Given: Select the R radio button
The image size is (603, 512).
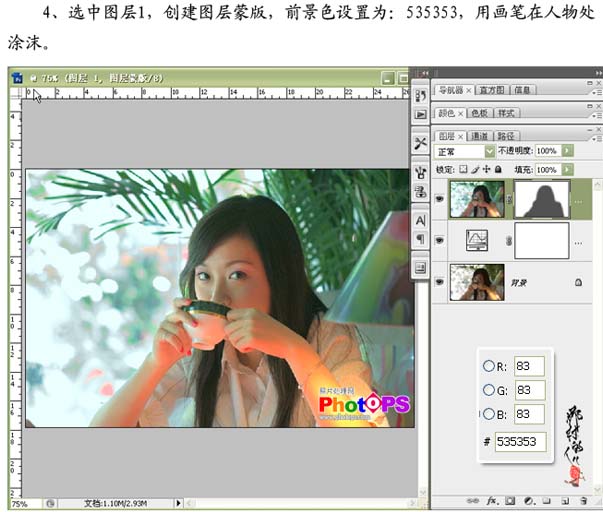Looking at the screenshot, I should (x=489, y=366).
